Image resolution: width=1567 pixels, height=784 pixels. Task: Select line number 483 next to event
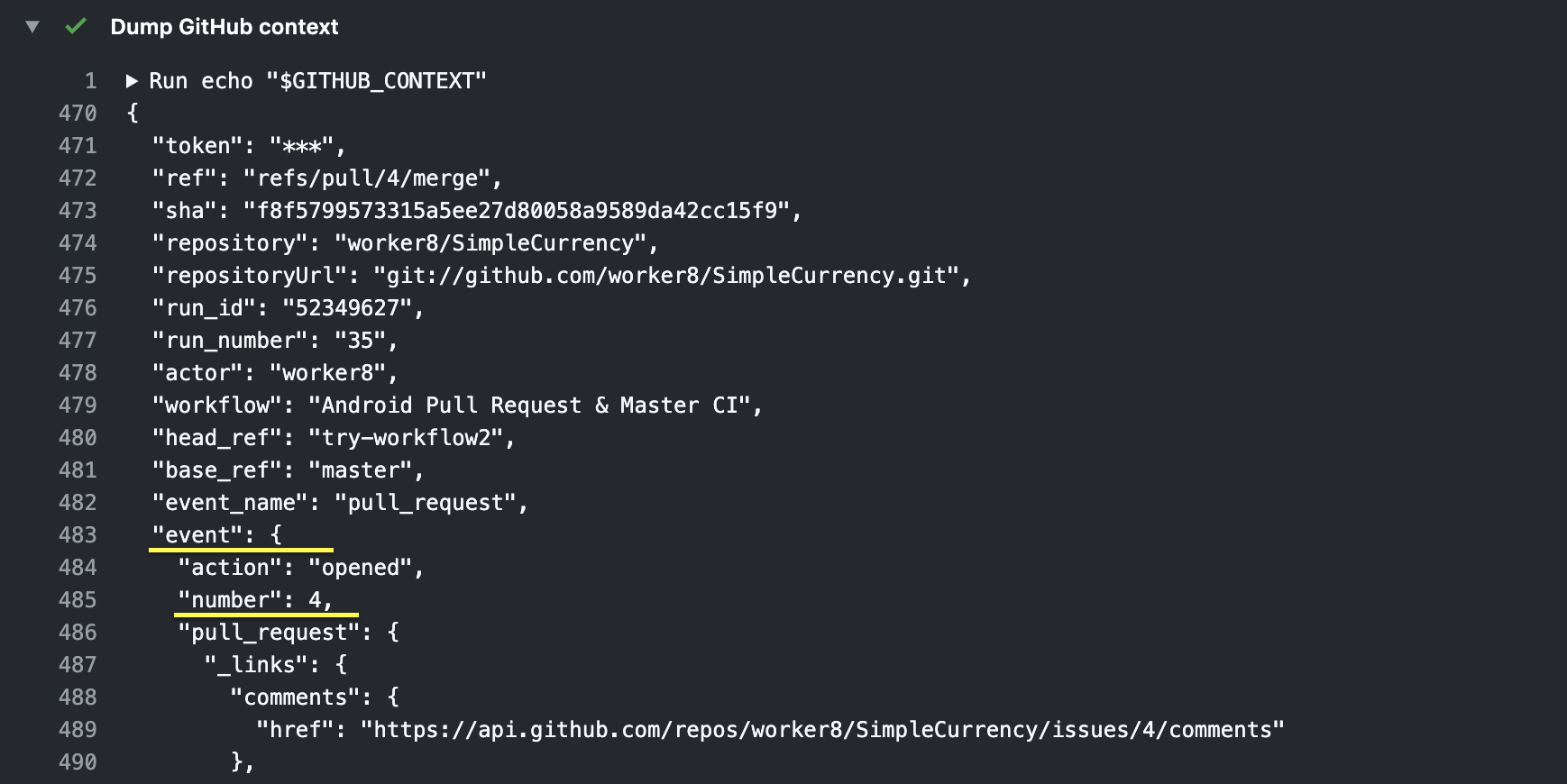pos(78,535)
